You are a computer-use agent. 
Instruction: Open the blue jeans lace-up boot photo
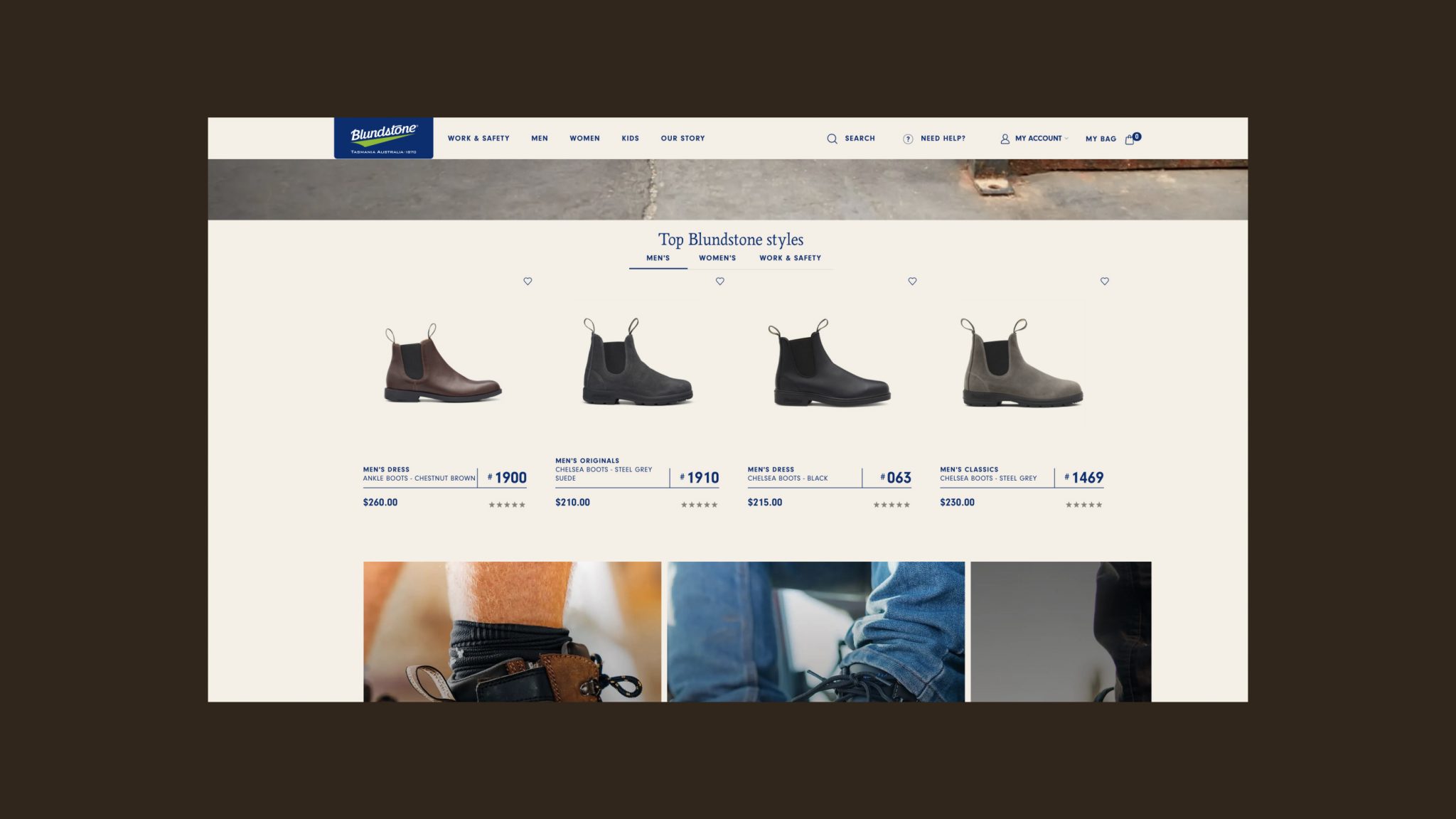(x=815, y=632)
